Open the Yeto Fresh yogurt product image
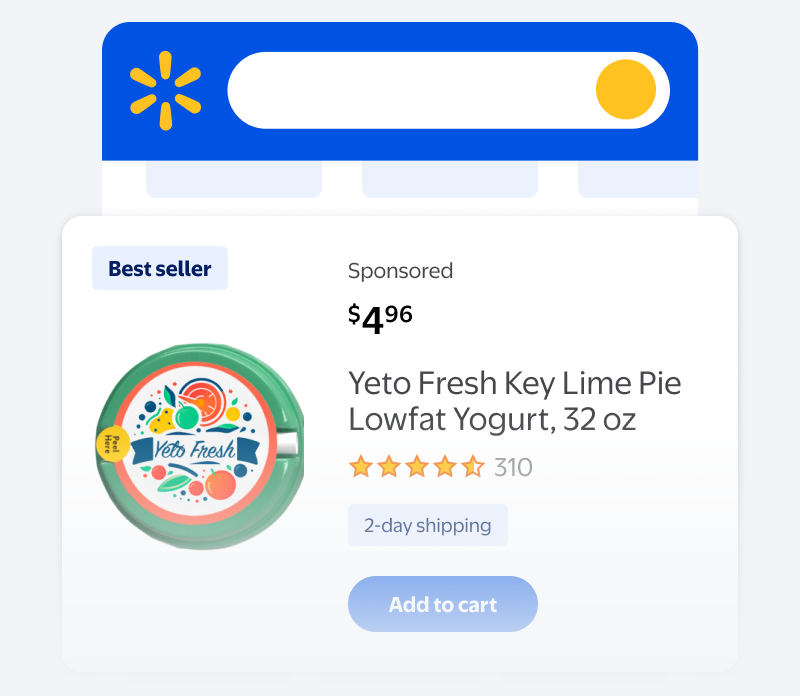 (200, 445)
